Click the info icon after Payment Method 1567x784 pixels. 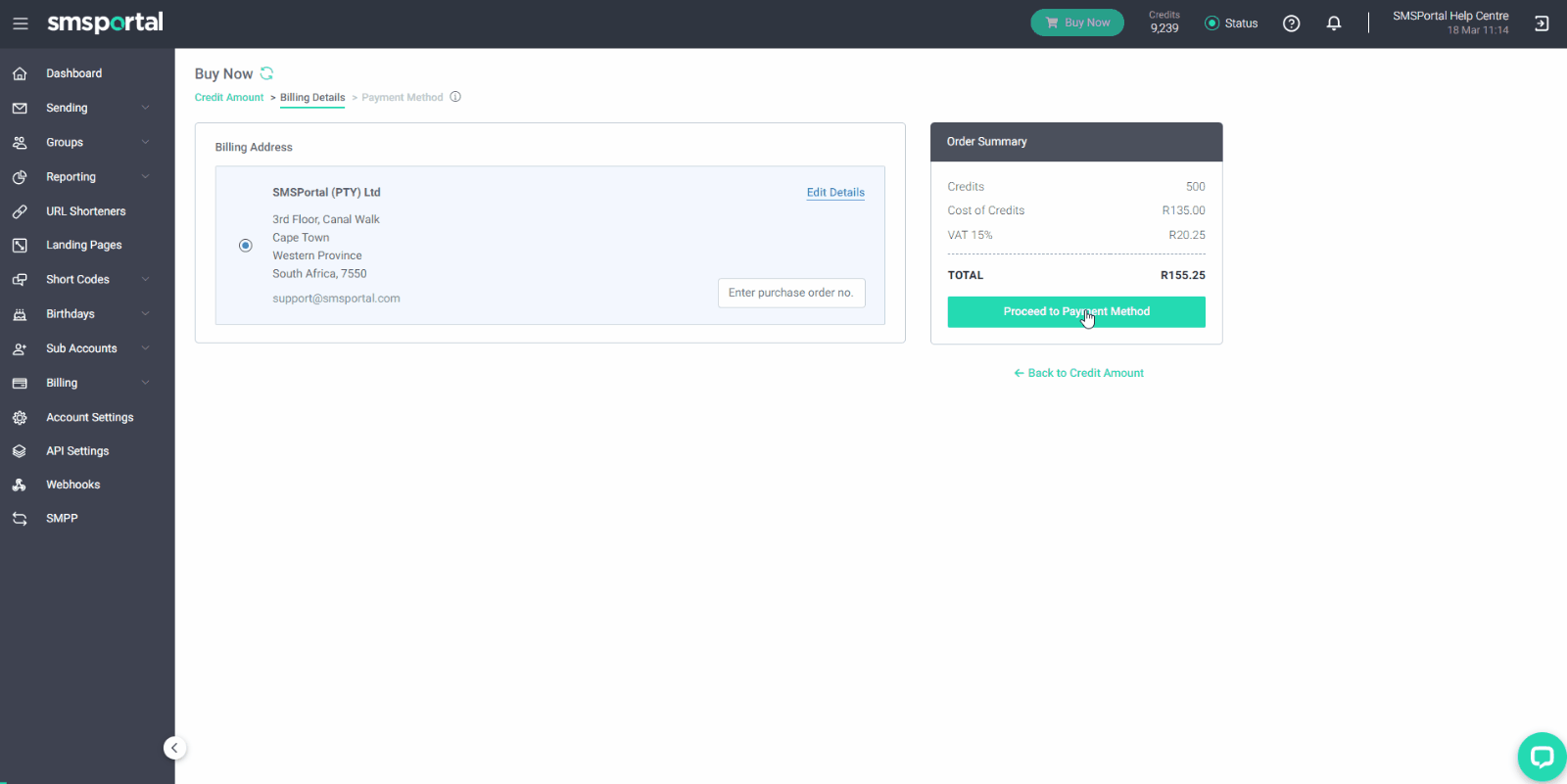pos(455,97)
